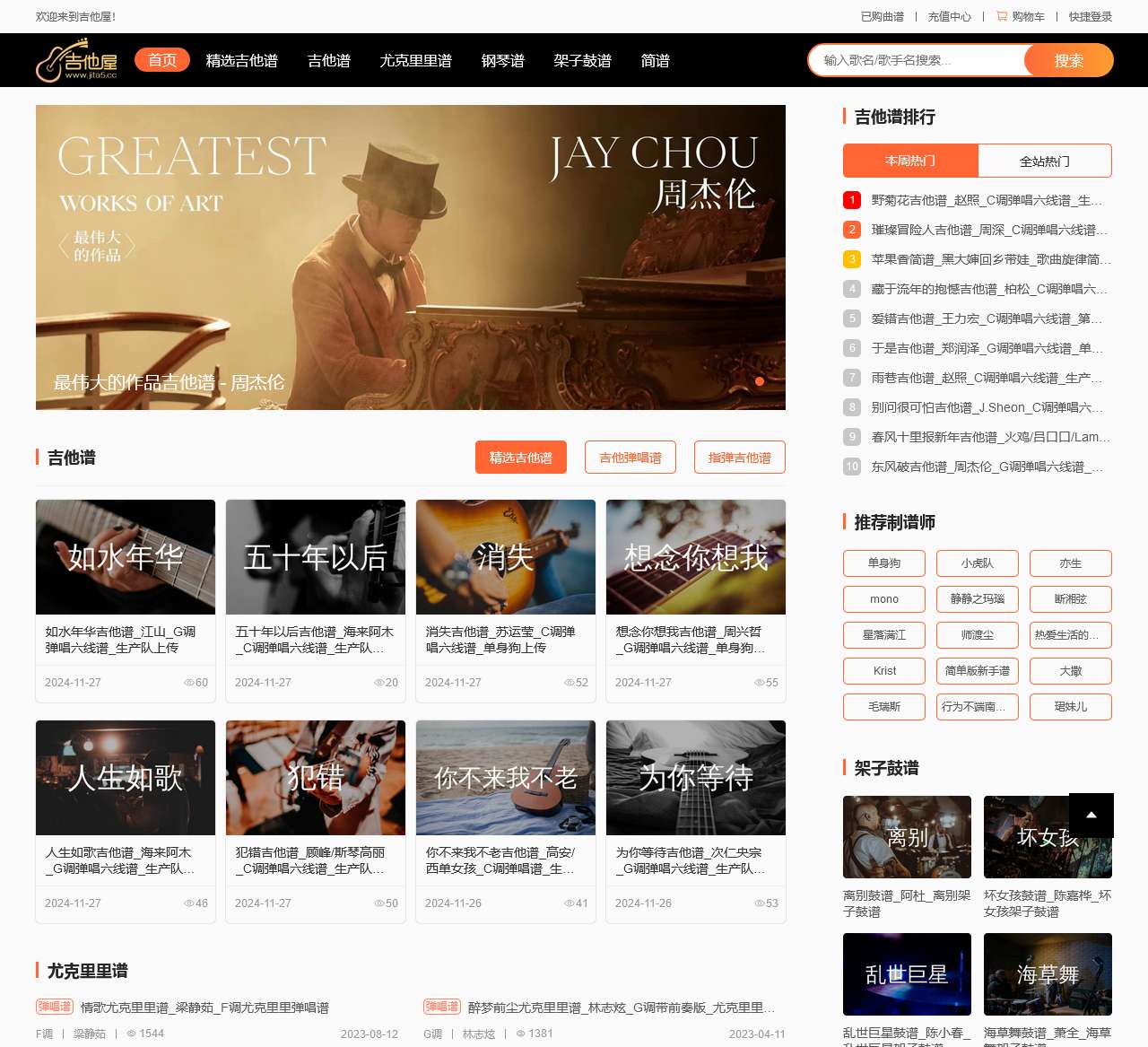Open the 首页 navigation item
The width and height of the screenshot is (1148, 1047).
(x=162, y=60)
